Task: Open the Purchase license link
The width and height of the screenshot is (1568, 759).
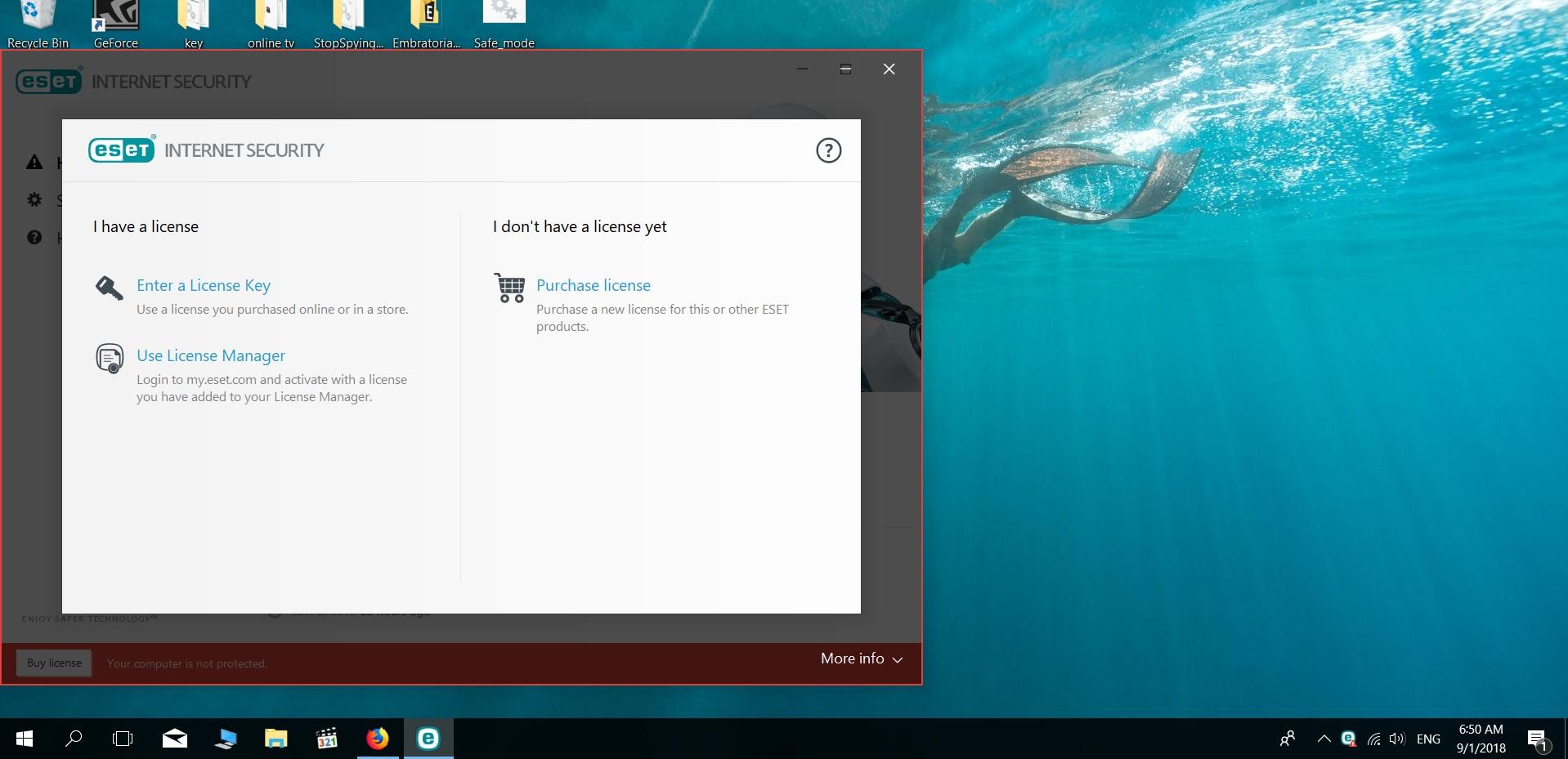Action: click(x=594, y=285)
